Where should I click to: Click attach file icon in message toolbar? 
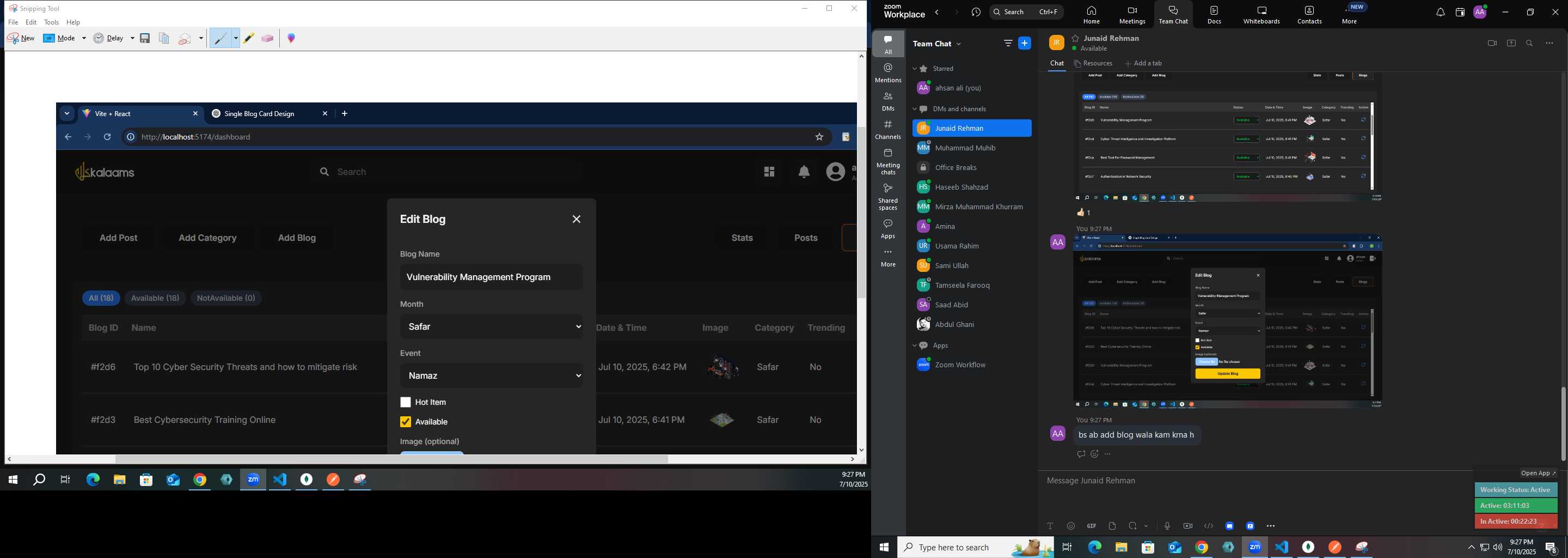coord(1112,526)
